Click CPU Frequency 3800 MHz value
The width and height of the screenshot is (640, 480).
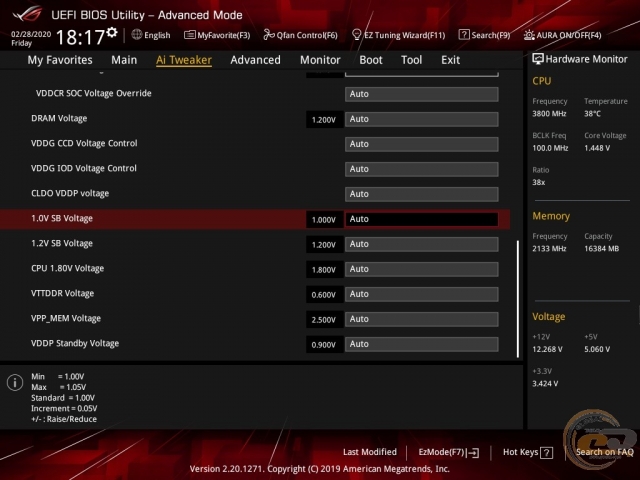click(x=549, y=113)
